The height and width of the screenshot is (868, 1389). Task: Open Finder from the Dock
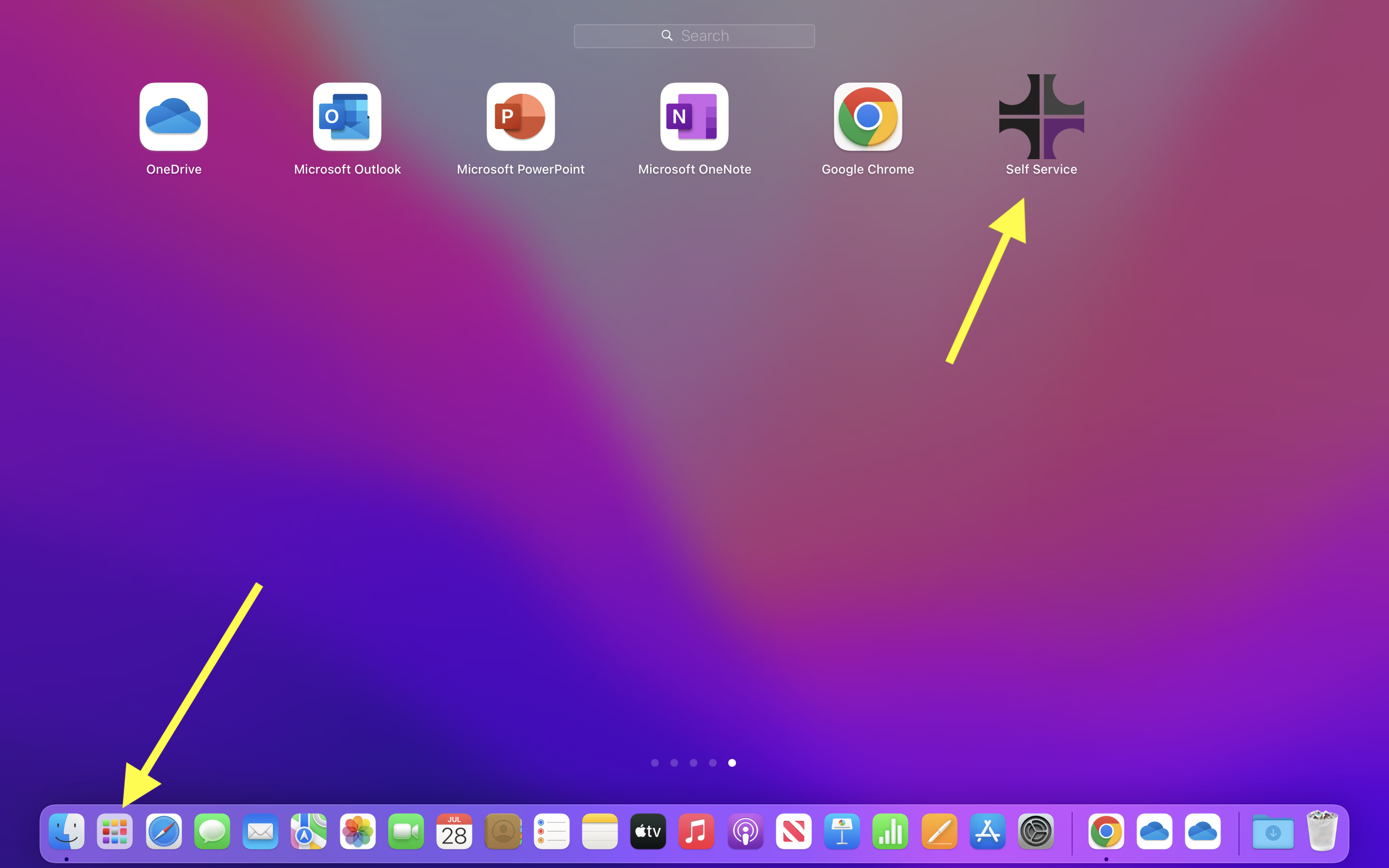67,831
